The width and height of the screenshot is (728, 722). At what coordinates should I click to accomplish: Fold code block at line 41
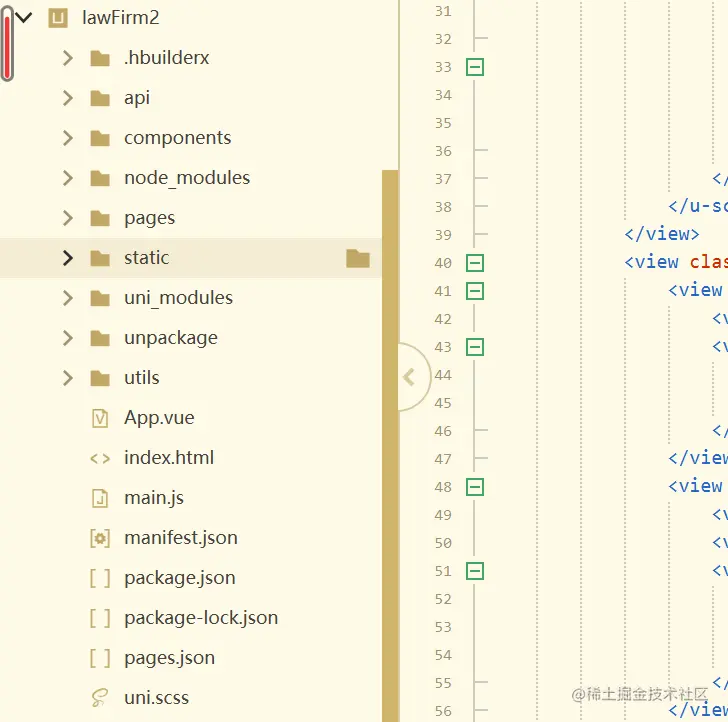click(475, 292)
